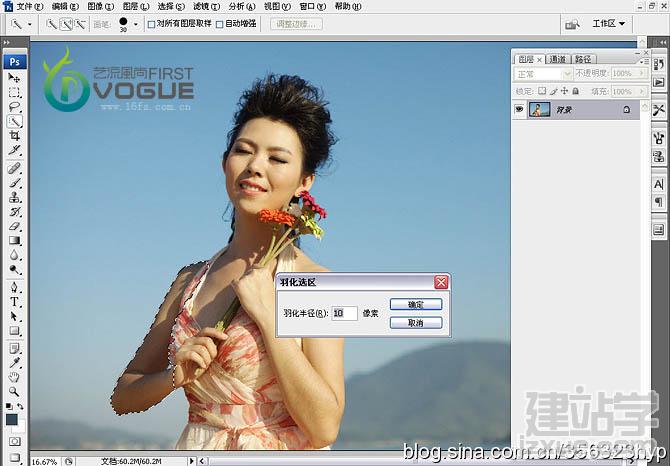
Task: Open the Layers panel options menu
Action: 642,62
